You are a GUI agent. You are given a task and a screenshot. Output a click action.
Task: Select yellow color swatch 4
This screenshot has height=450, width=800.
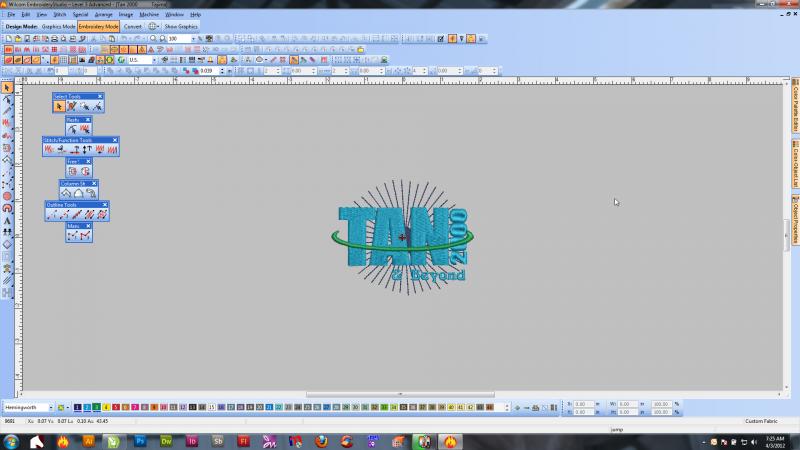click(x=106, y=407)
